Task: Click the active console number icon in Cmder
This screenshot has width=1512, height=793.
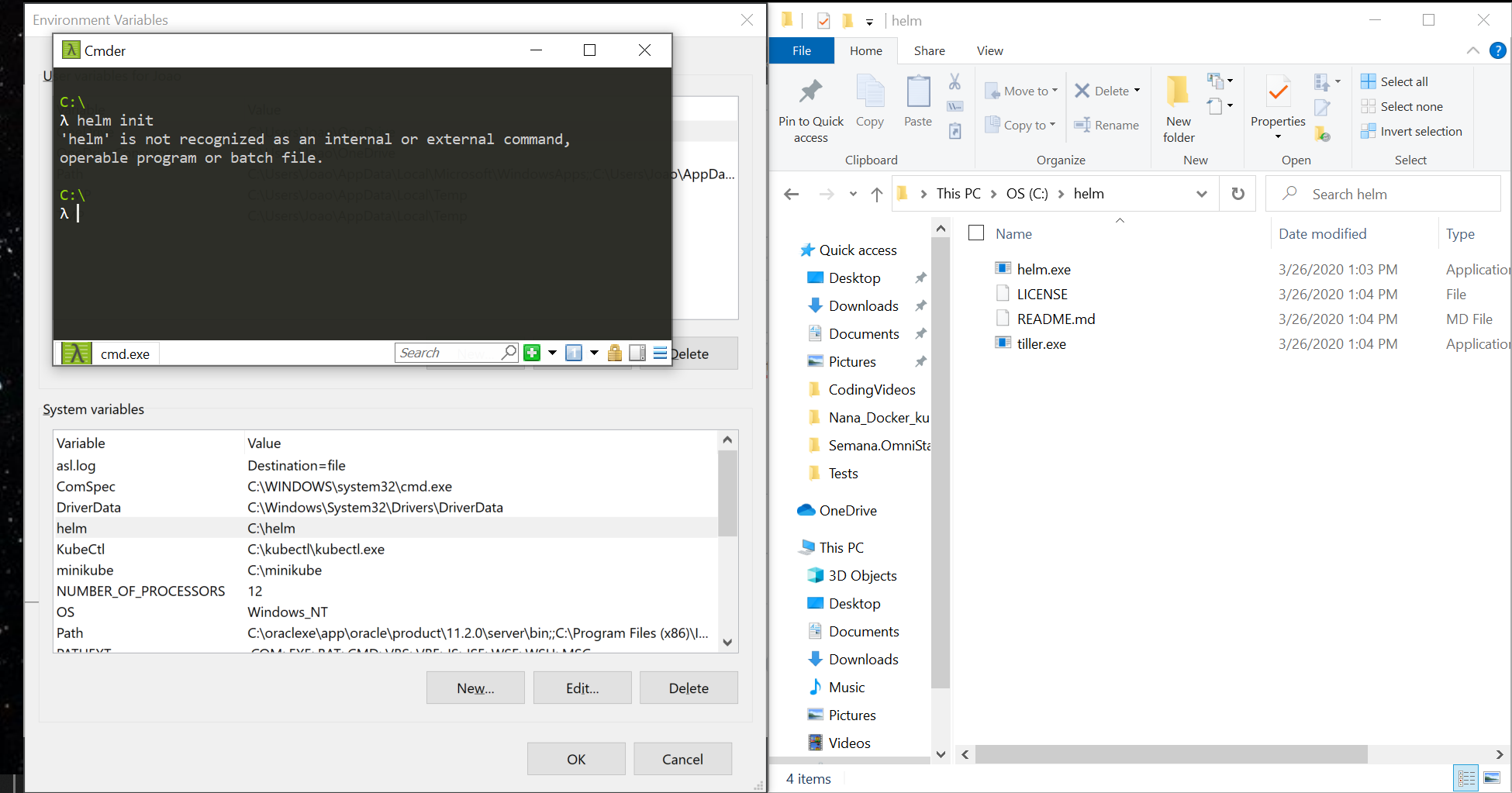Action: point(574,353)
